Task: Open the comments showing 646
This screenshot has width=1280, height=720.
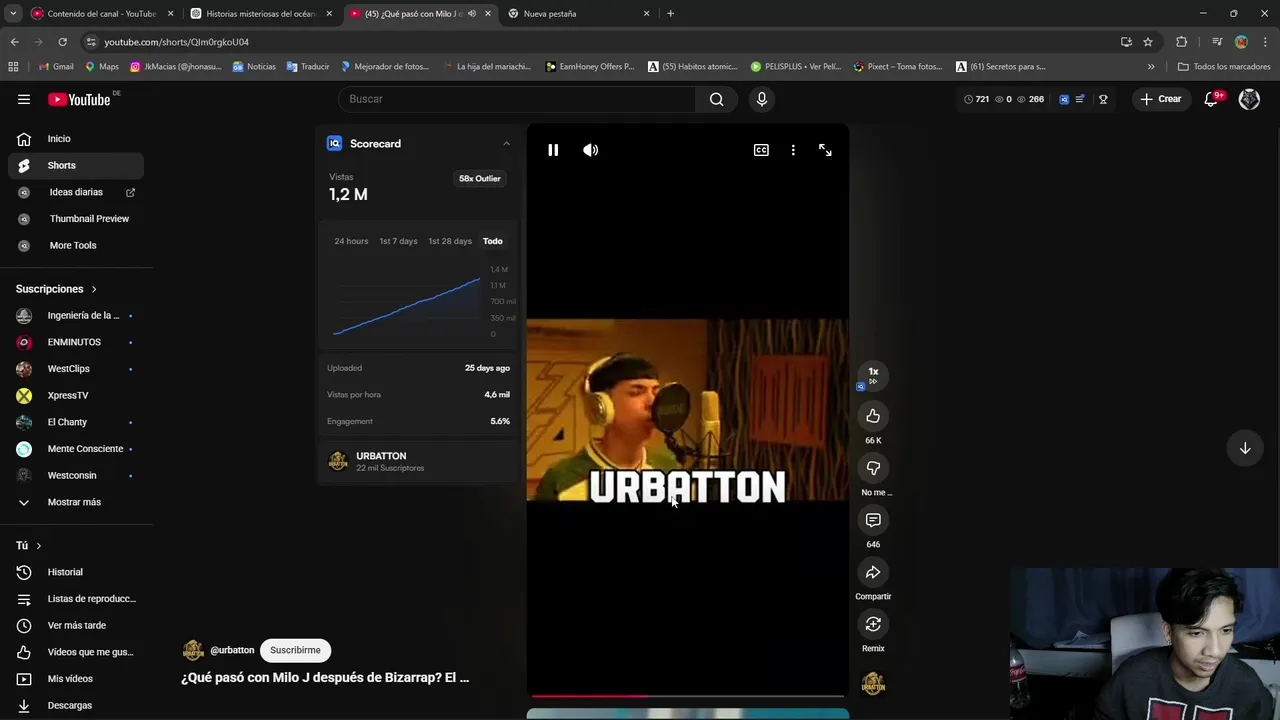Action: (x=873, y=520)
